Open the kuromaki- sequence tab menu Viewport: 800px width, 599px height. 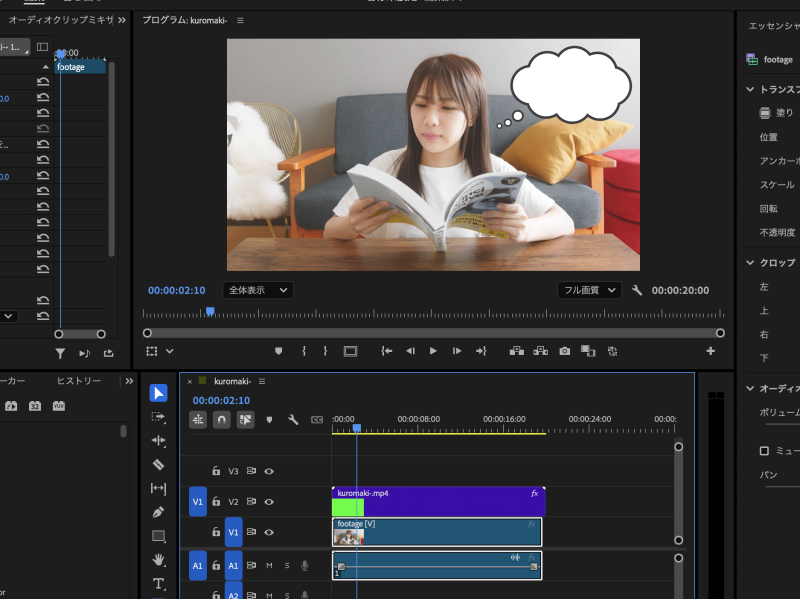point(262,381)
